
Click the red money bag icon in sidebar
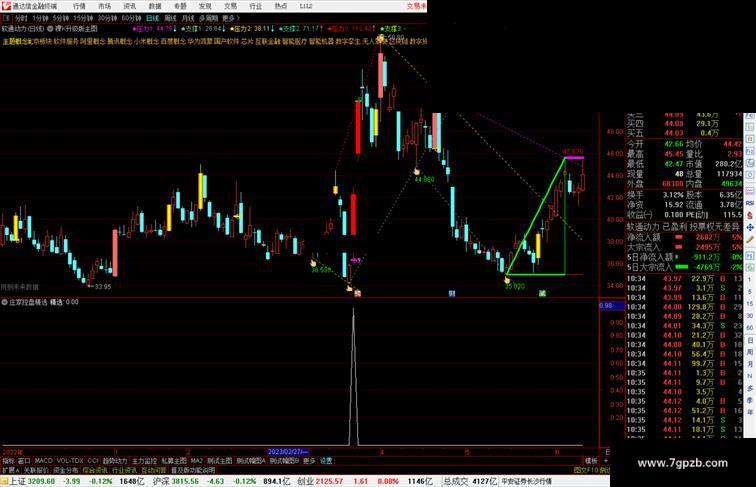click(x=750, y=215)
